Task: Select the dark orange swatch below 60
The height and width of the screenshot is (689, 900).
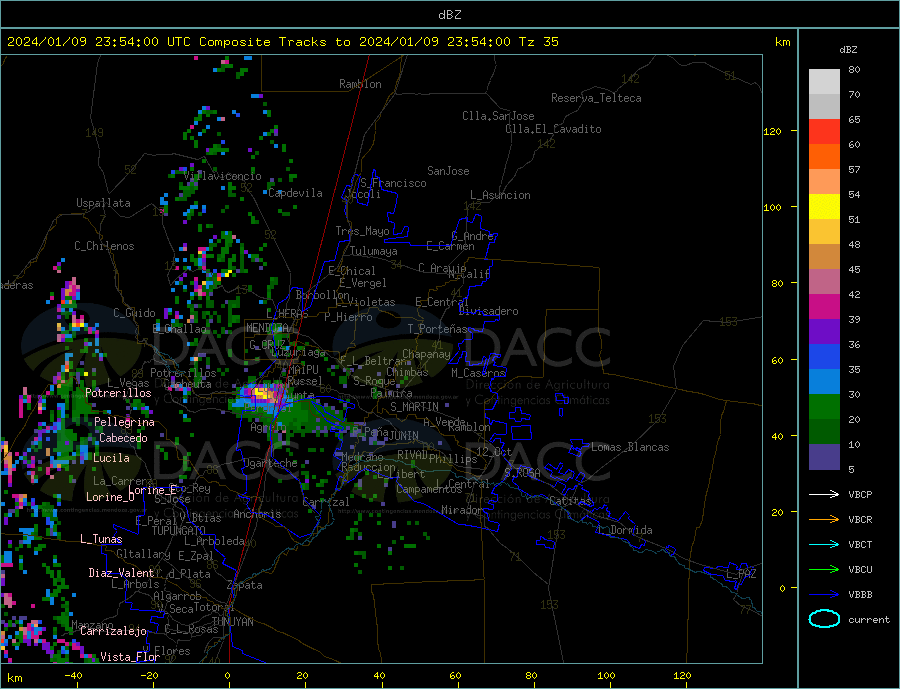Action: (x=824, y=157)
